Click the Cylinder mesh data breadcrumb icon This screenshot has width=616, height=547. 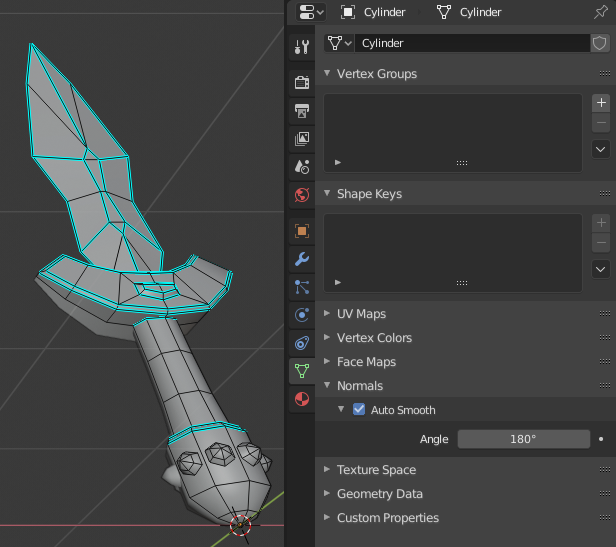click(444, 12)
